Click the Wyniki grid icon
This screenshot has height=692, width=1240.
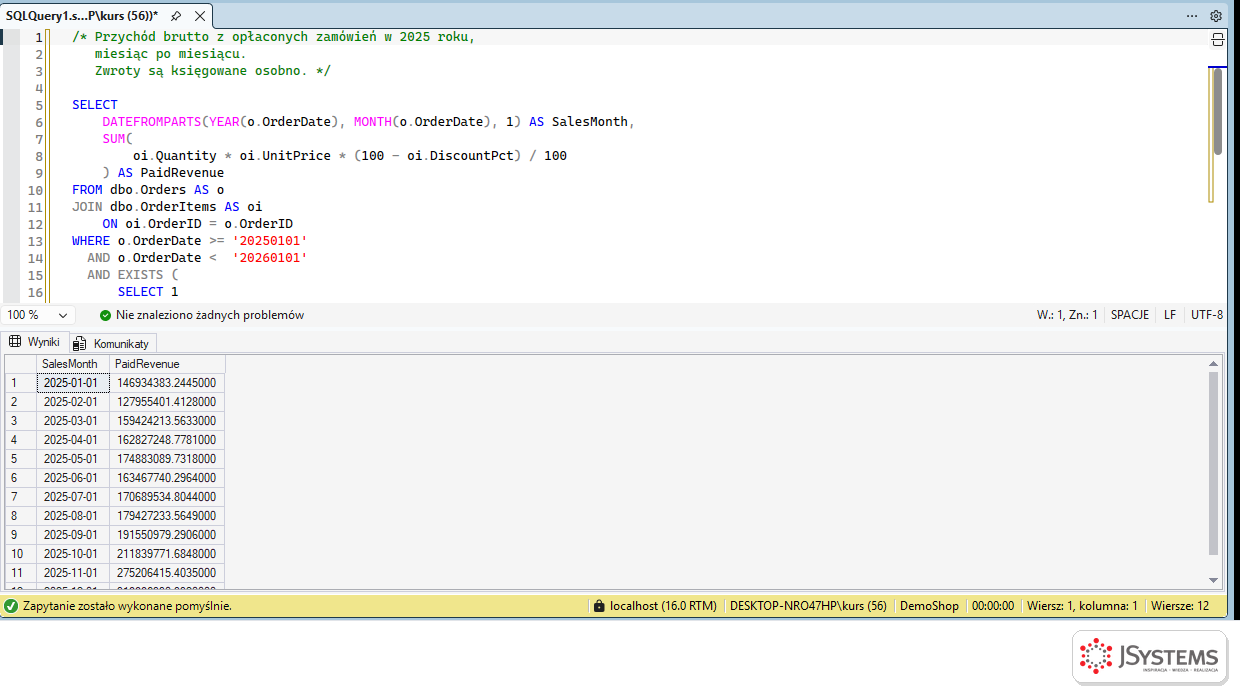[15, 342]
